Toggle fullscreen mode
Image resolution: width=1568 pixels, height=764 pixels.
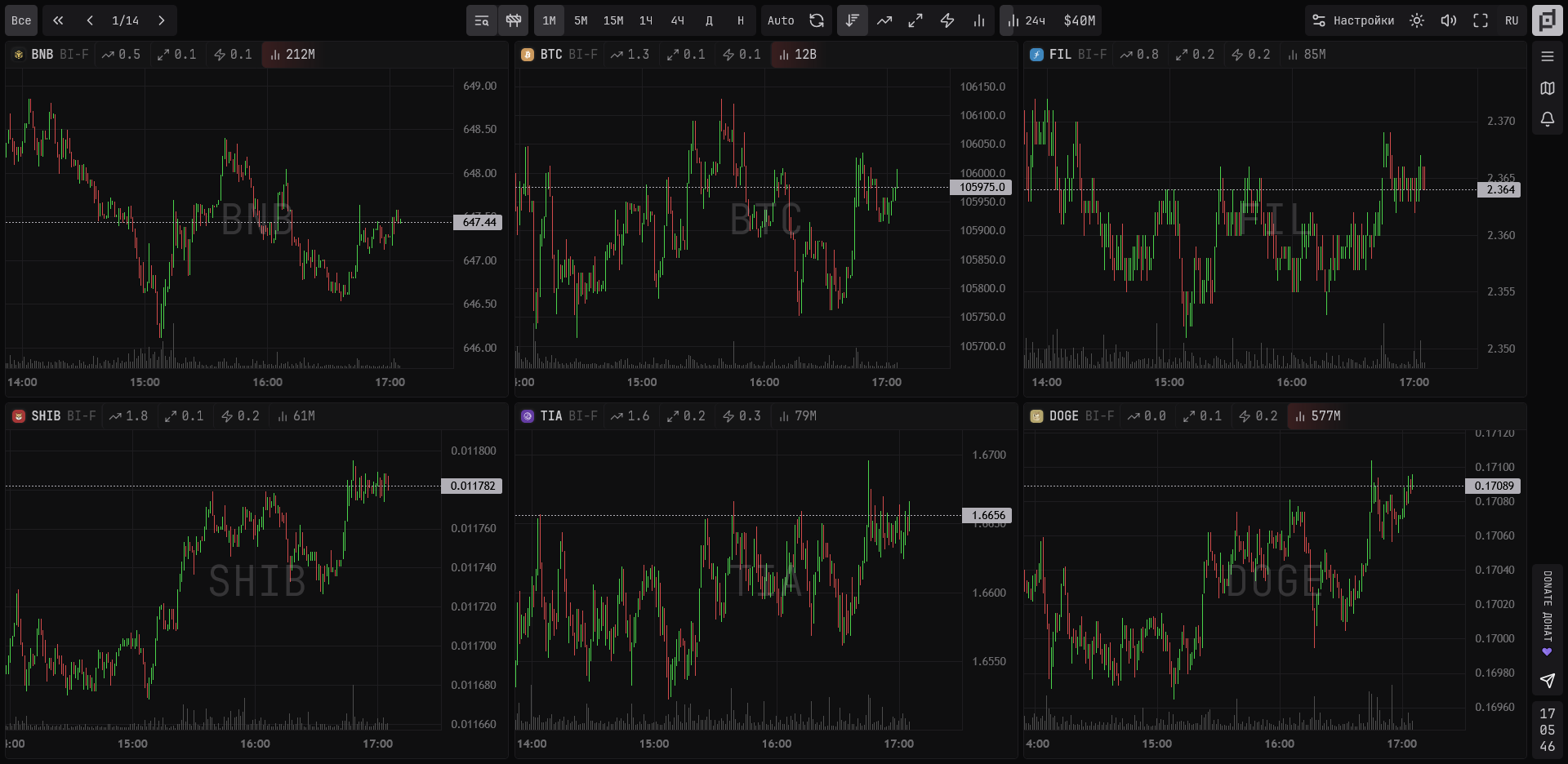(1480, 20)
